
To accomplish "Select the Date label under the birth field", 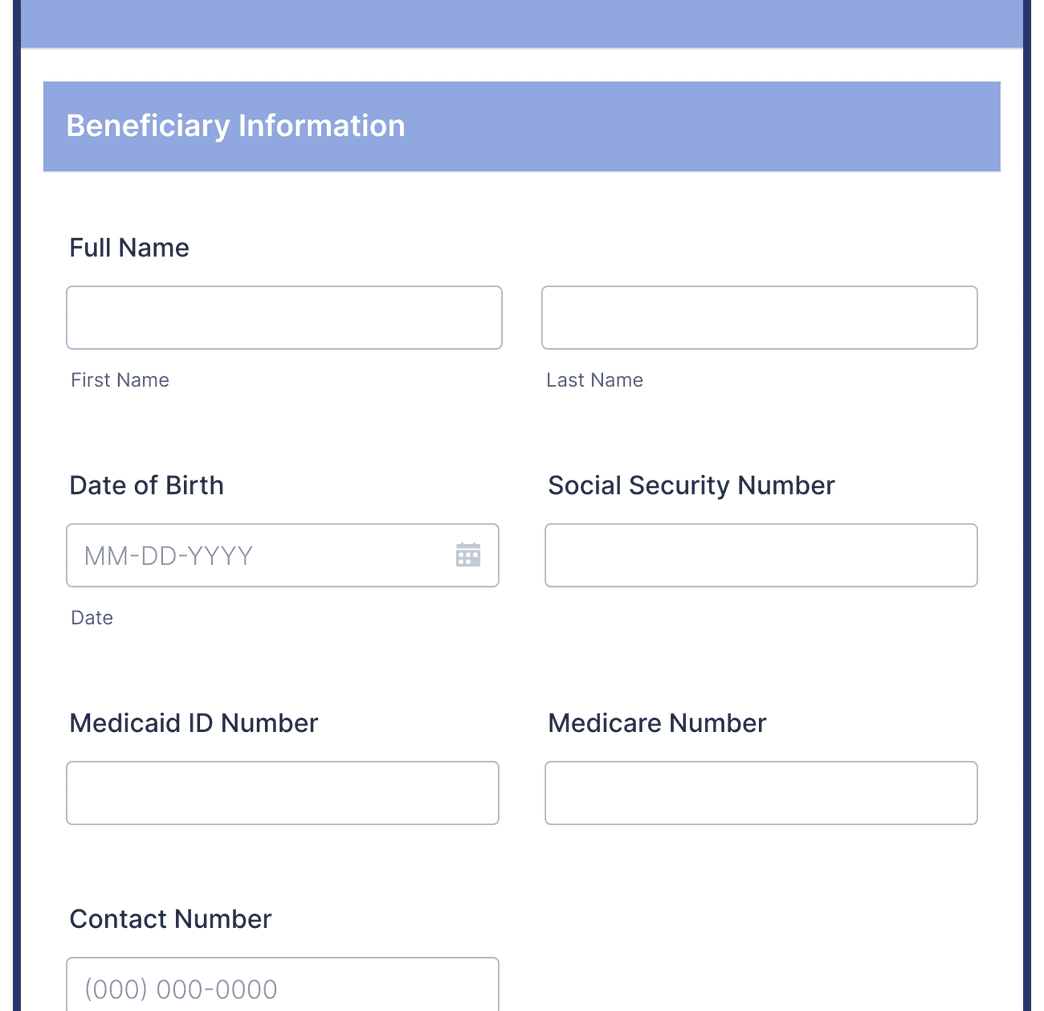I will point(92,617).
